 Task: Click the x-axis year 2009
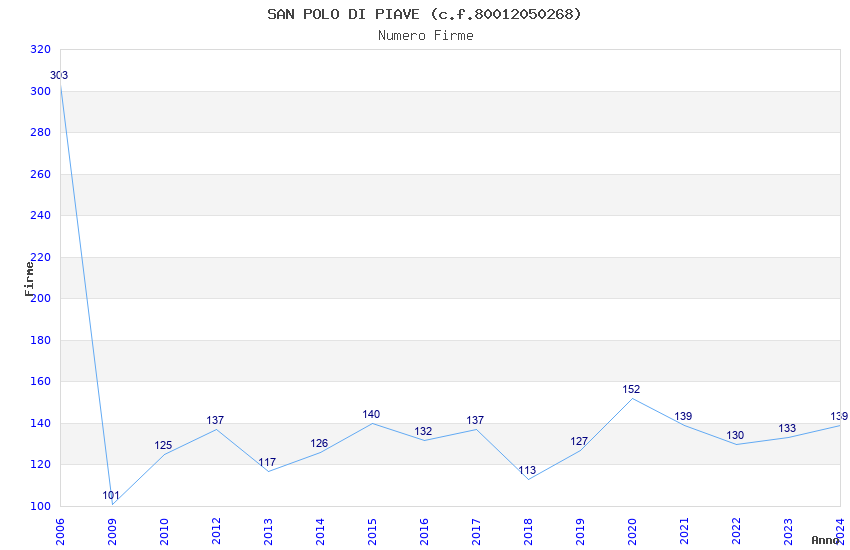[x=112, y=532]
